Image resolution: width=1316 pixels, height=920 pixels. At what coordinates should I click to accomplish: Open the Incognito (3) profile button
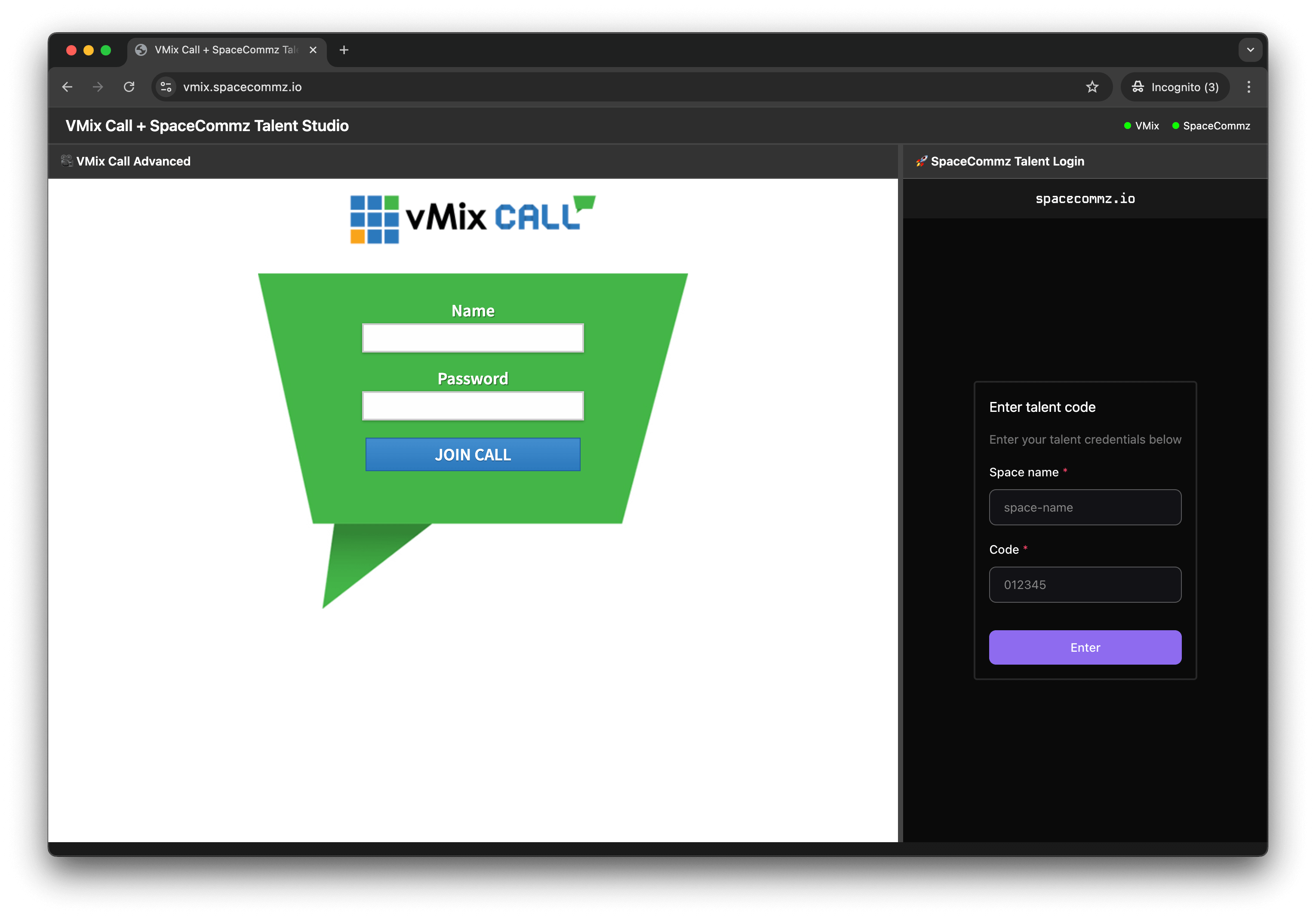(1175, 87)
